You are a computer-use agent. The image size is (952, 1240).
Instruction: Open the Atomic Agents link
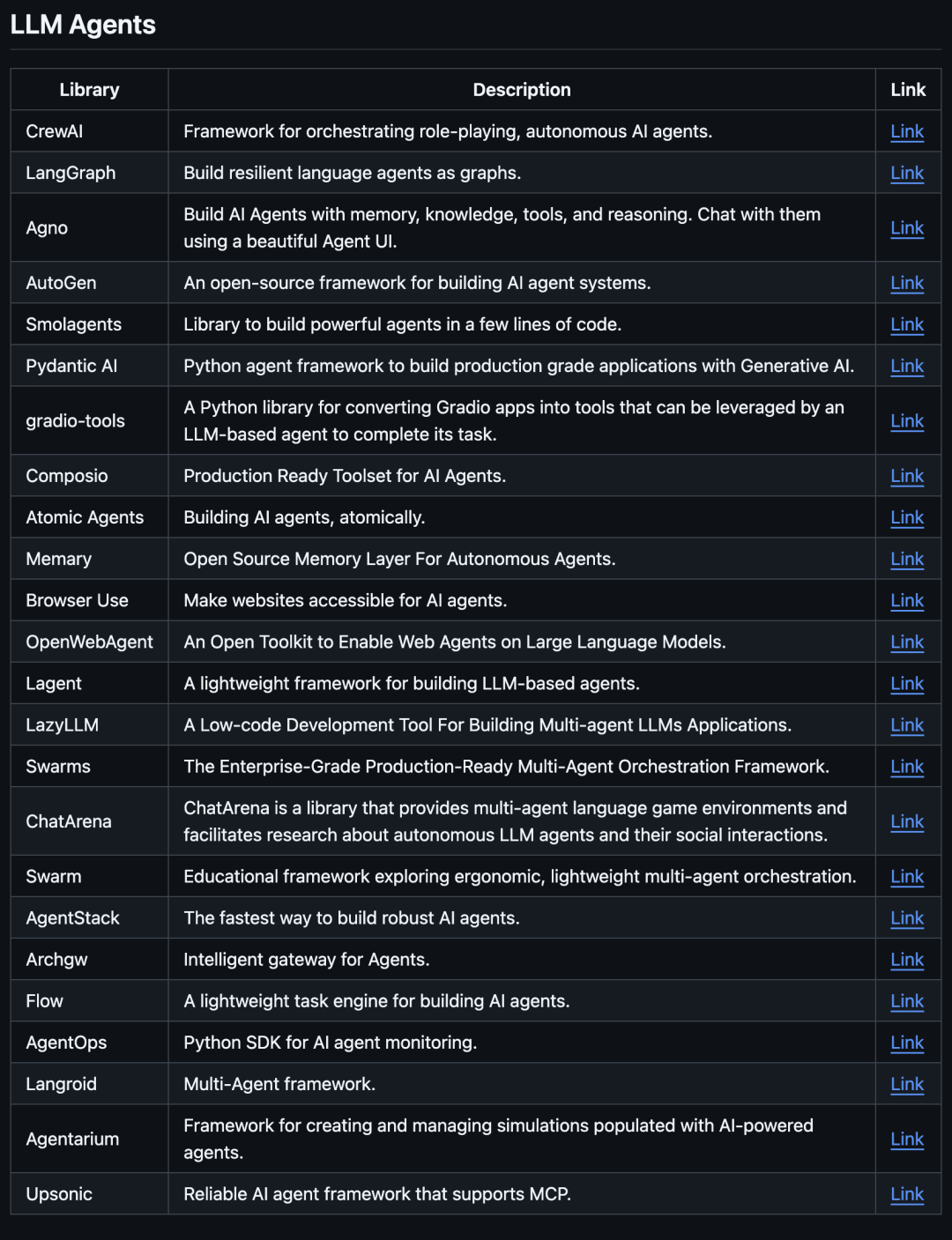pyautogui.click(x=907, y=517)
